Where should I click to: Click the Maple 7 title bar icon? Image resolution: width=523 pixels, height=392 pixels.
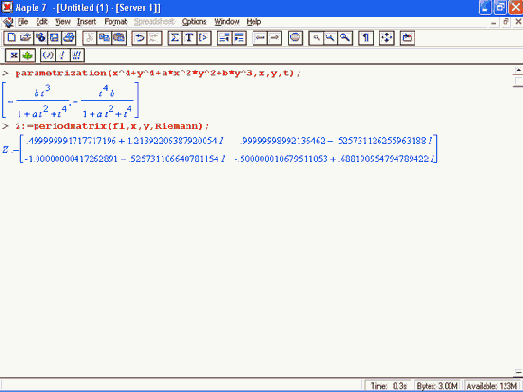7,7
